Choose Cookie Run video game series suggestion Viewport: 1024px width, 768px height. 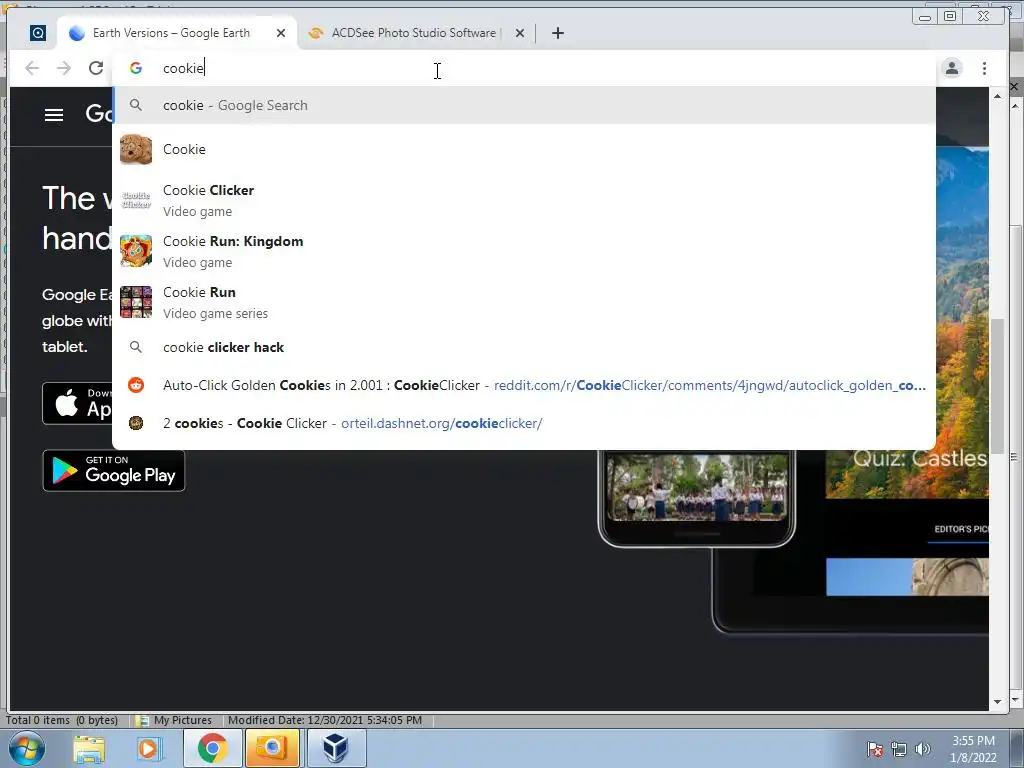pyautogui.click(x=524, y=302)
